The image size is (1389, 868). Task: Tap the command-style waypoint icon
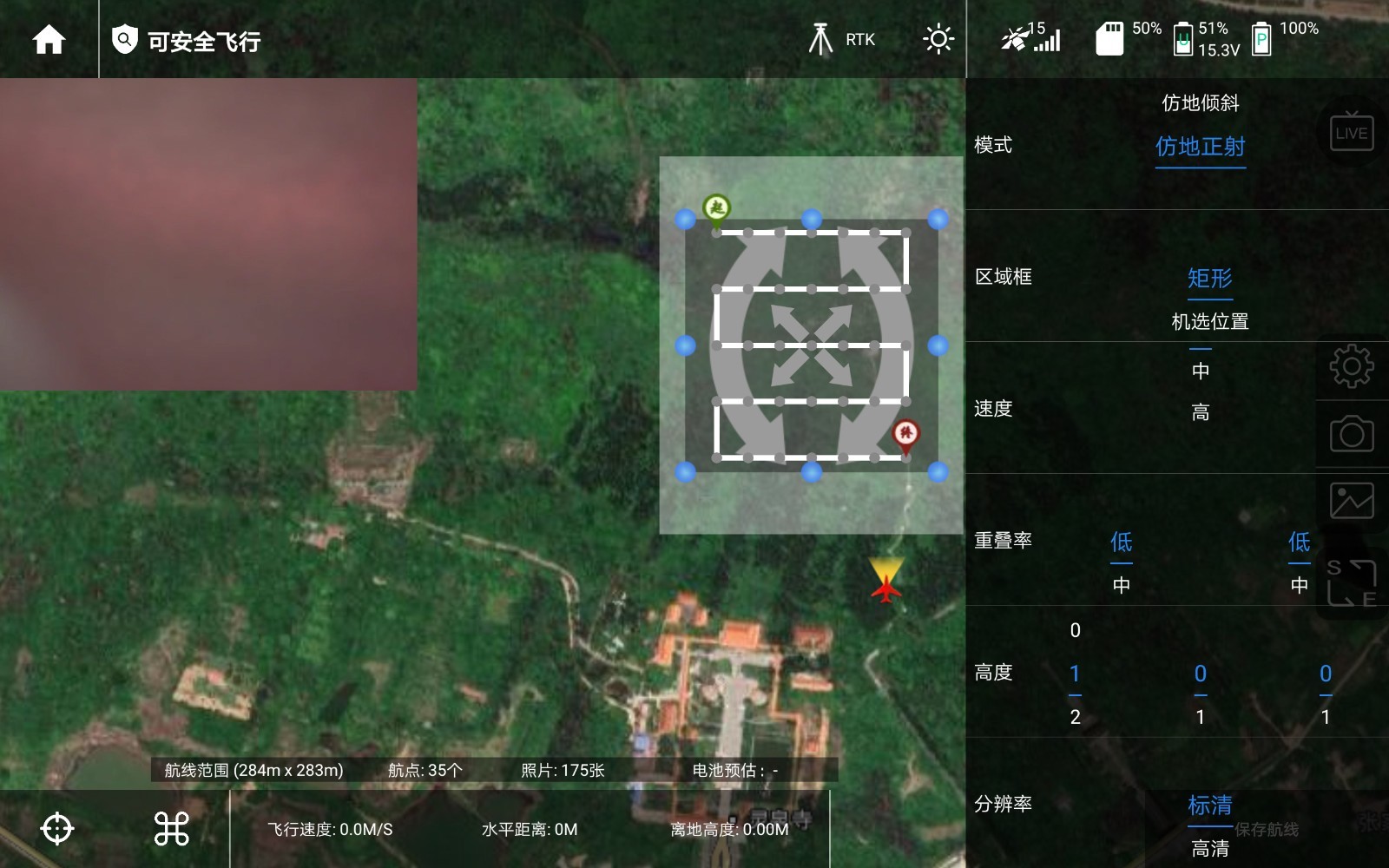pyautogui.click(x=171, y=829)
